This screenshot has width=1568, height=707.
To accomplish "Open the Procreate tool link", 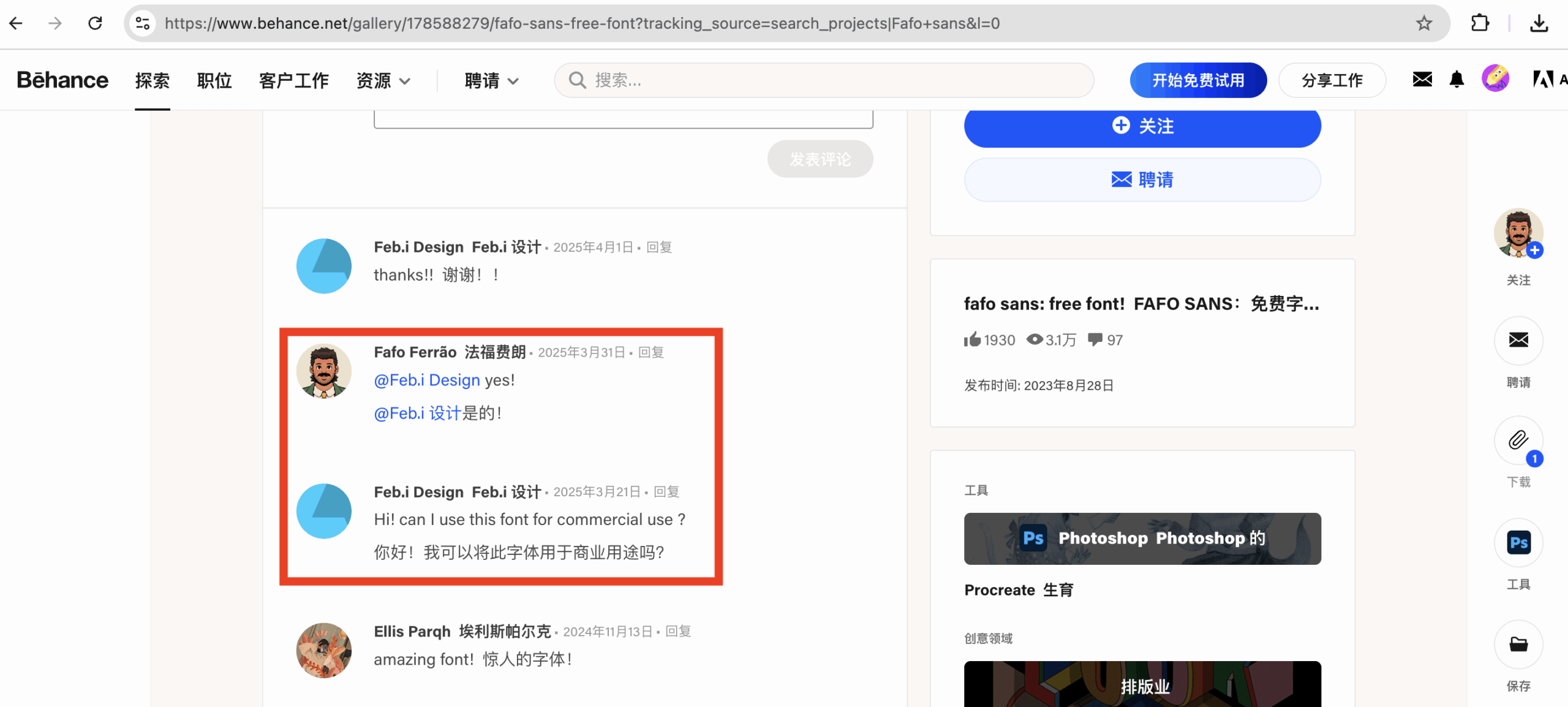I will [x=1019, y=590].
